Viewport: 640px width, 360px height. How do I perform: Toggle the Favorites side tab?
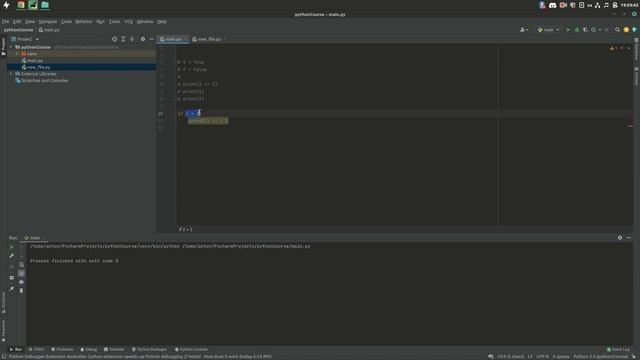pos(3,331)
